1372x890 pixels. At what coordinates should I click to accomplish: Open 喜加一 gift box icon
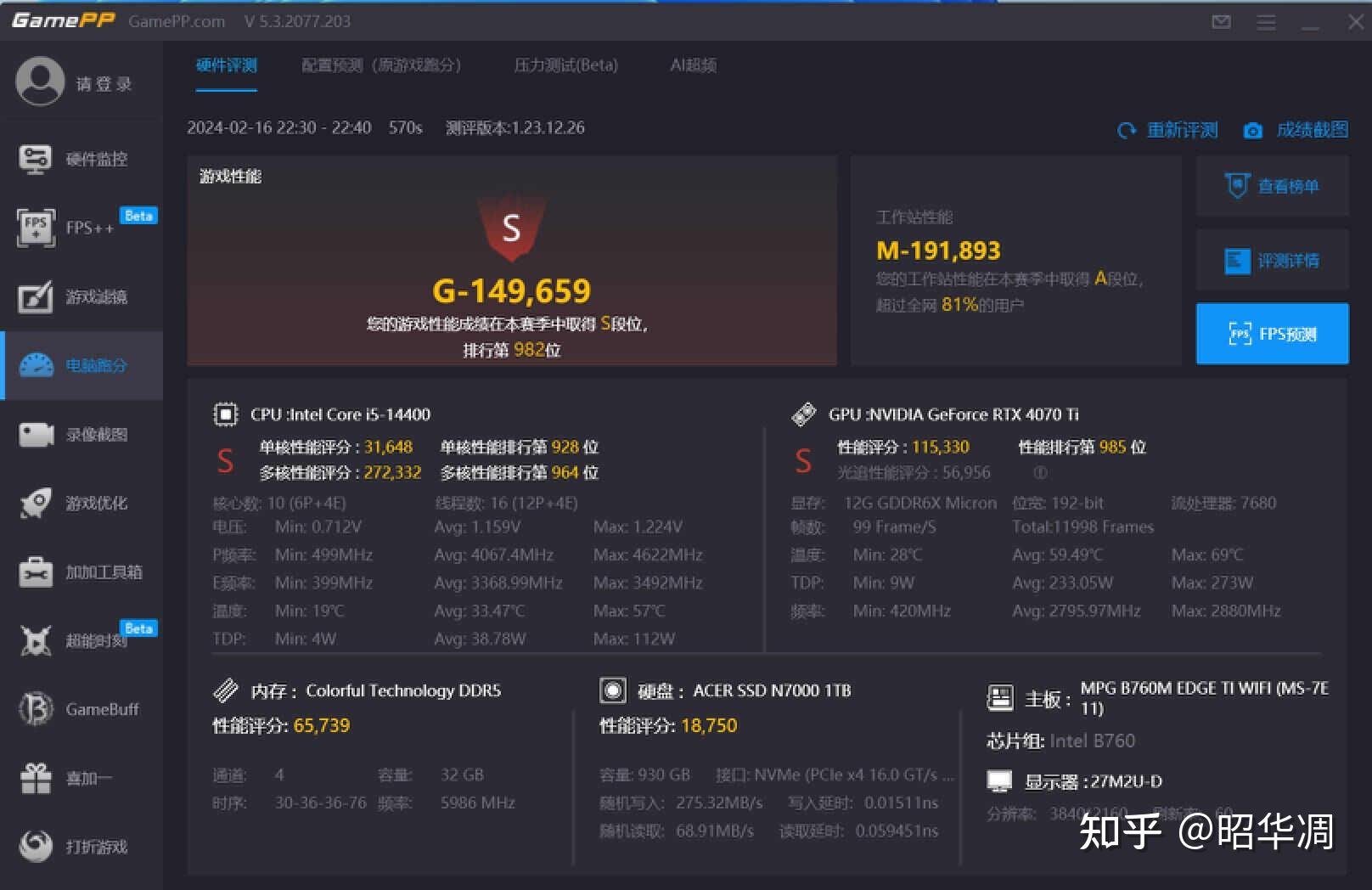(x=36, y=778)
